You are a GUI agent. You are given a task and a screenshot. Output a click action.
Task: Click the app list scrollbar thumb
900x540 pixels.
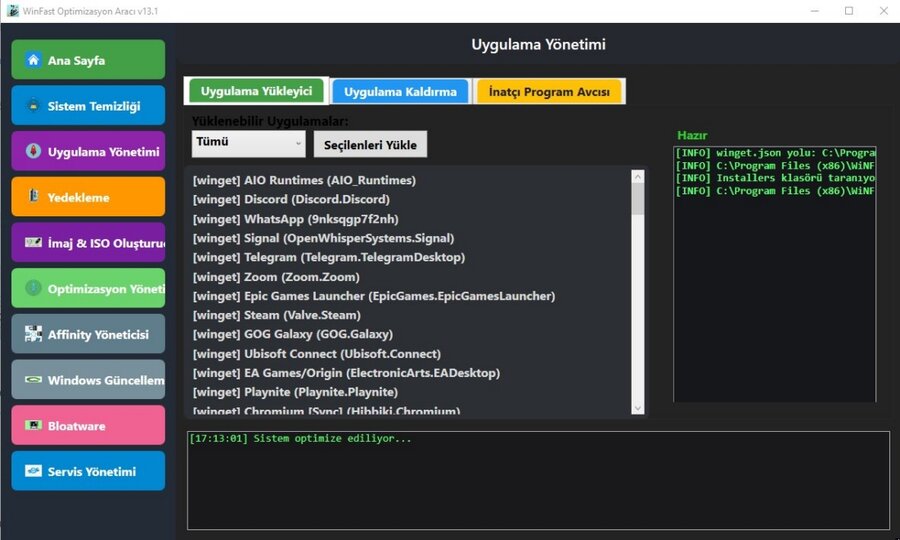638,199
